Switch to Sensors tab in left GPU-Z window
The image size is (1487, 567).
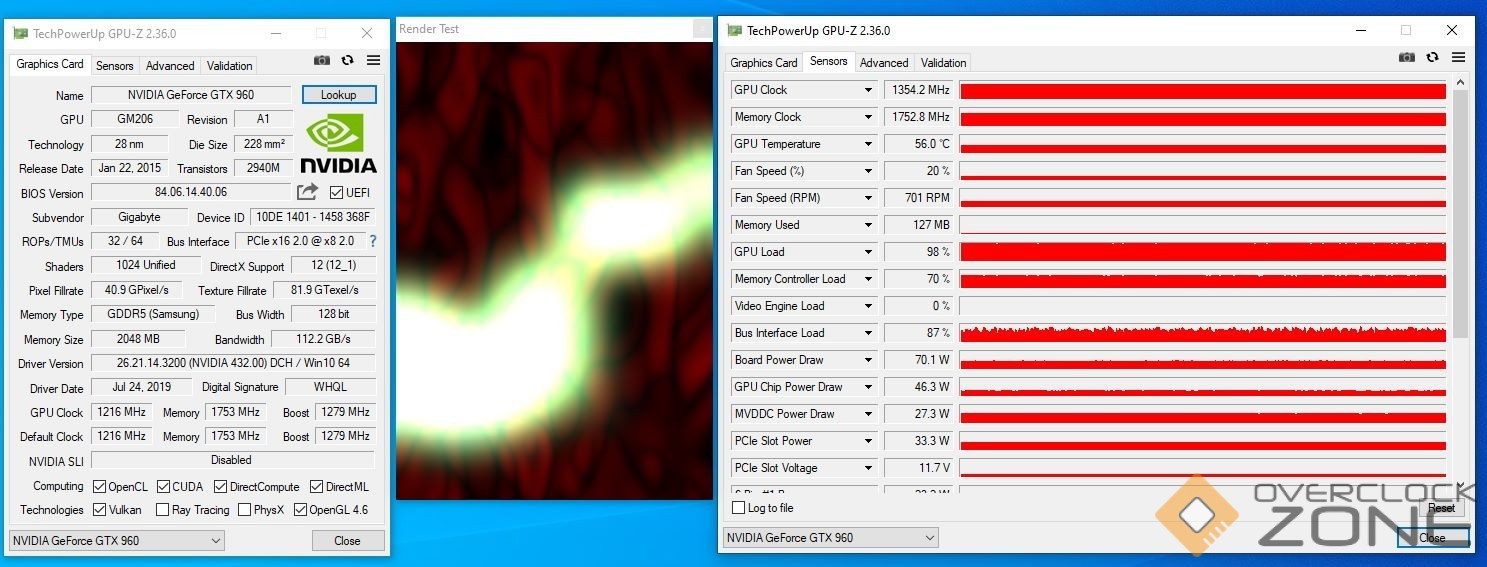(114, 66)
